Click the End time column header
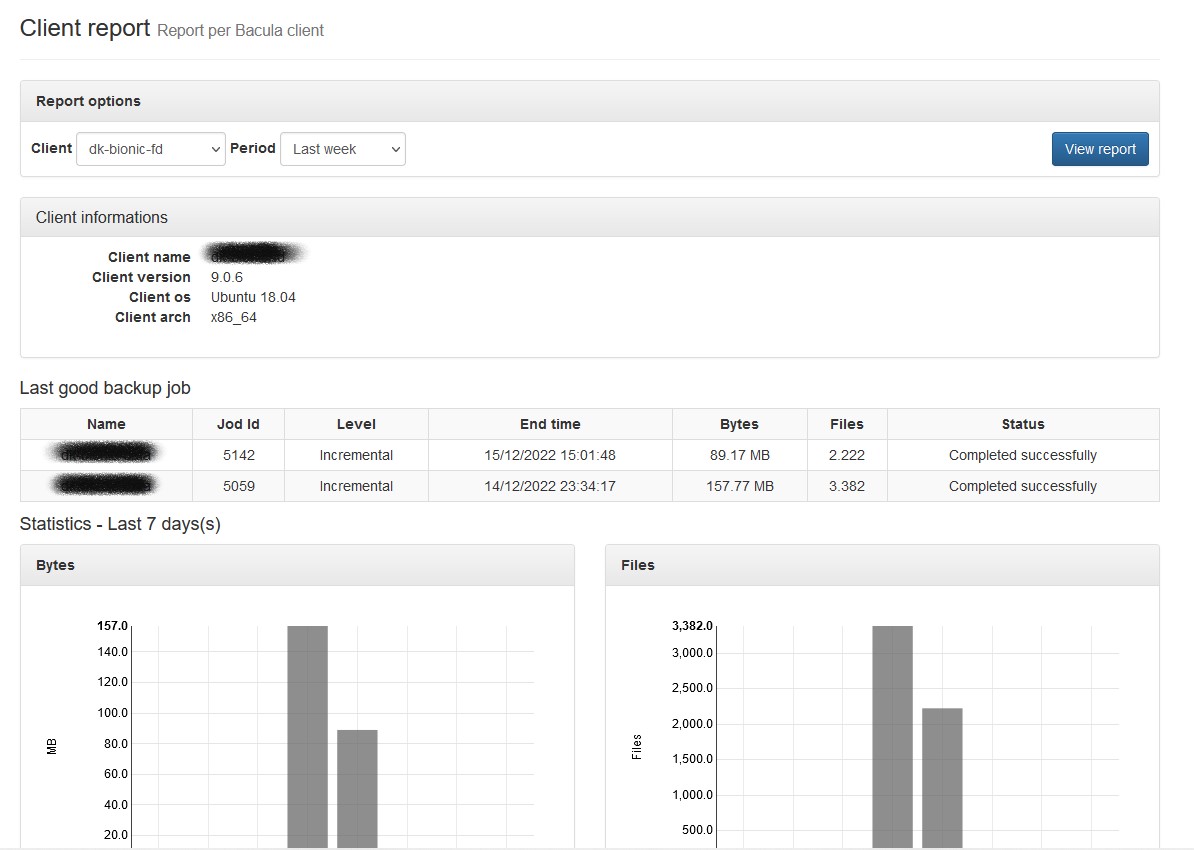 (550, 424)
